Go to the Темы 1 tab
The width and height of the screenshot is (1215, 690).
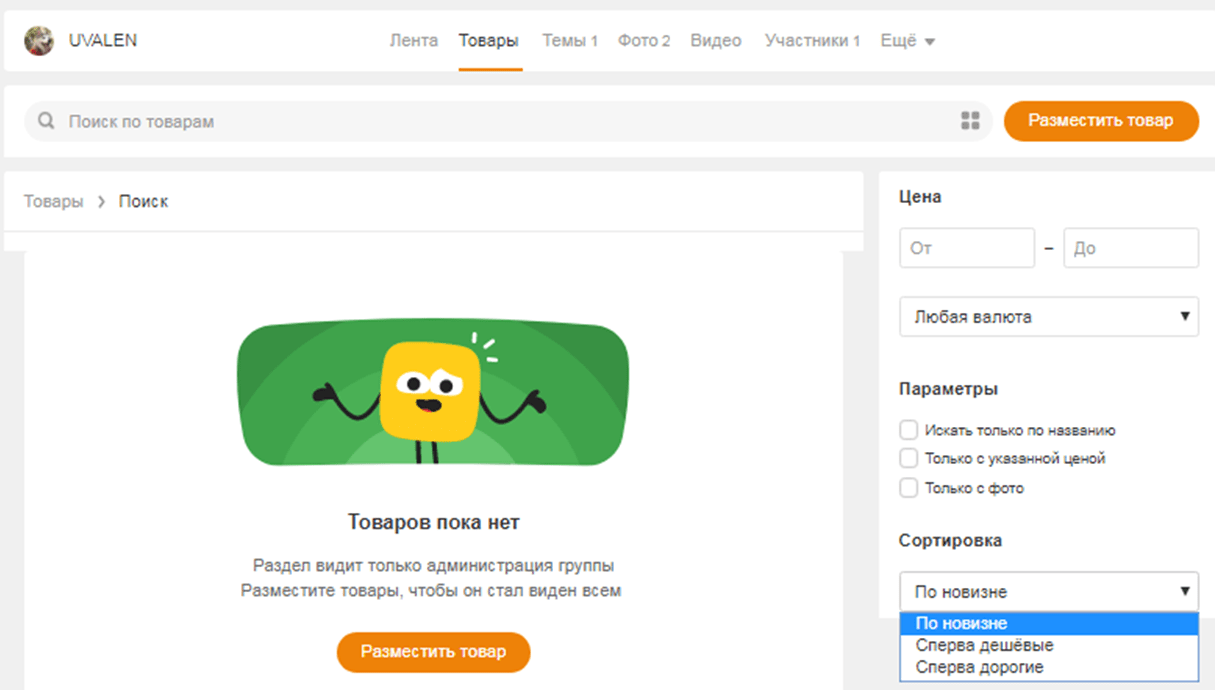[570, 41]
